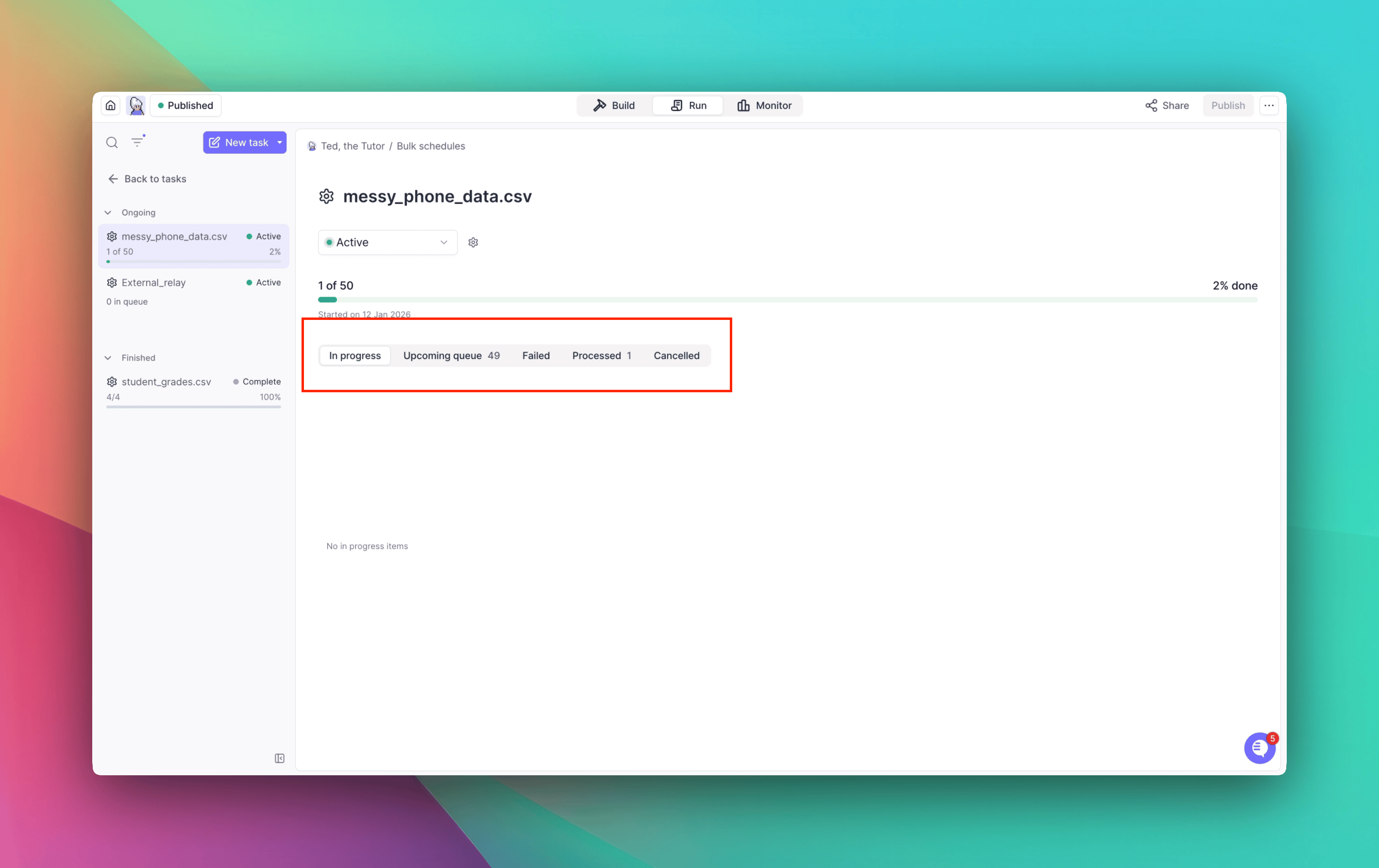This screenshot has height=868, width=1379.
Task: Click the New task button
Action: tap(238, 143)
